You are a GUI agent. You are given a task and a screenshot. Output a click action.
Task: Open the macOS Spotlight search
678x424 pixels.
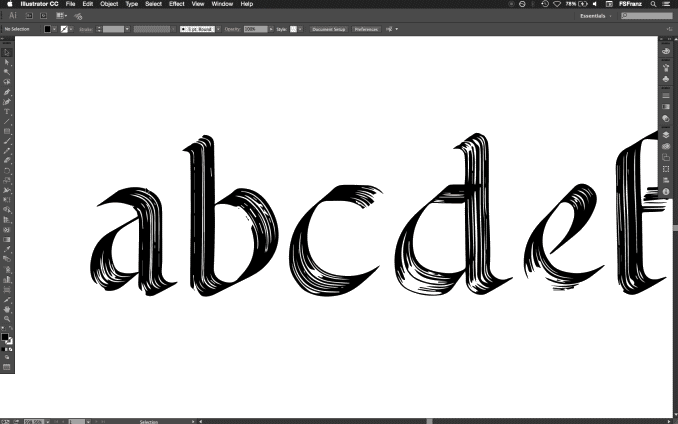(653, 4)
